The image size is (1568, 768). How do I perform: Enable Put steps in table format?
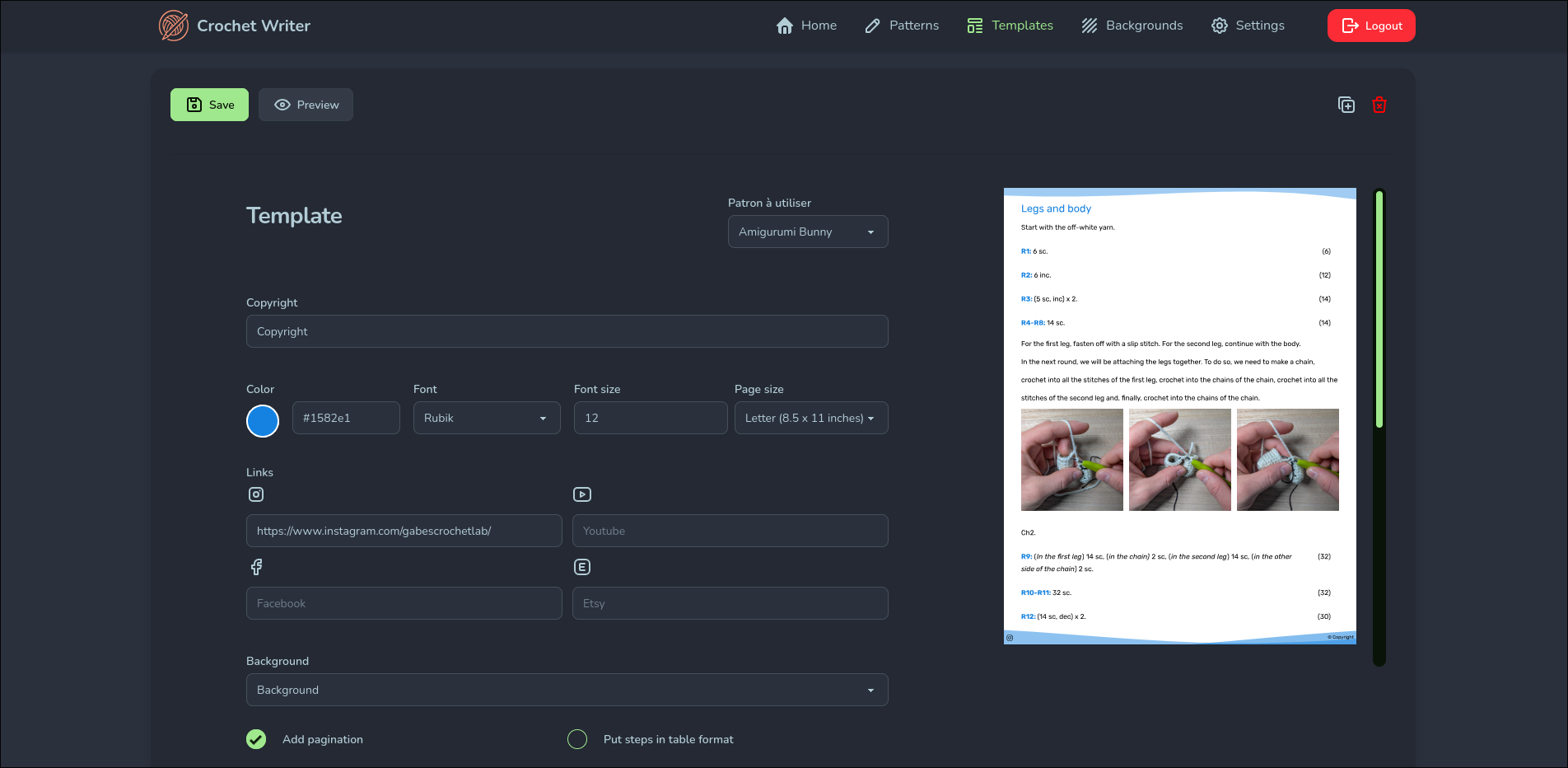[577, 739]
